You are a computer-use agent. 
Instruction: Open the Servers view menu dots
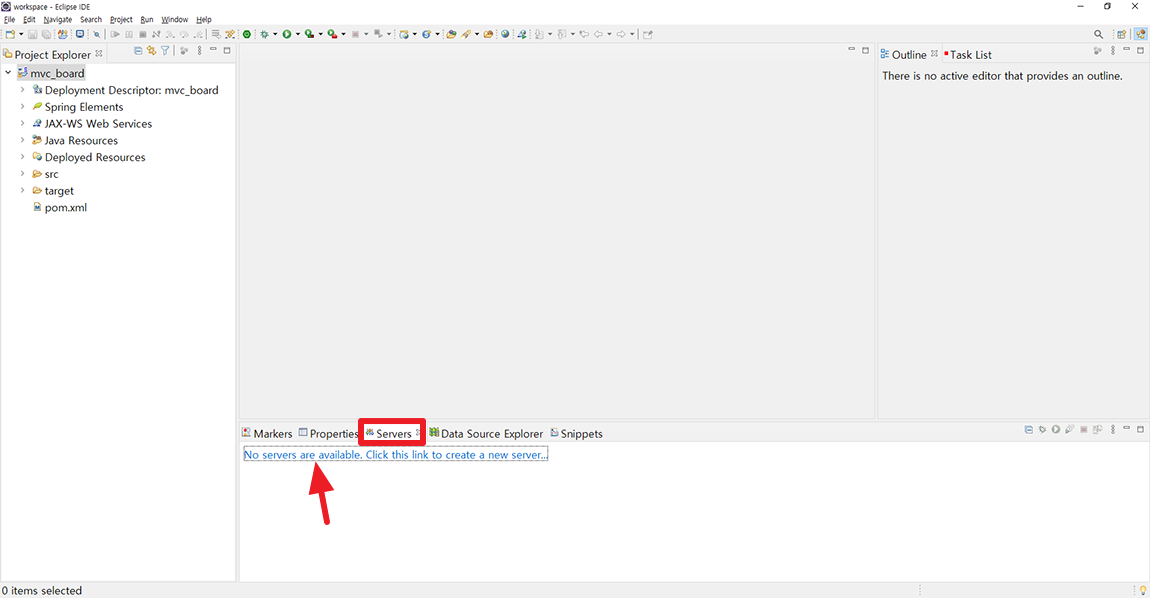pyautogui.click(x=1113, y=429)
